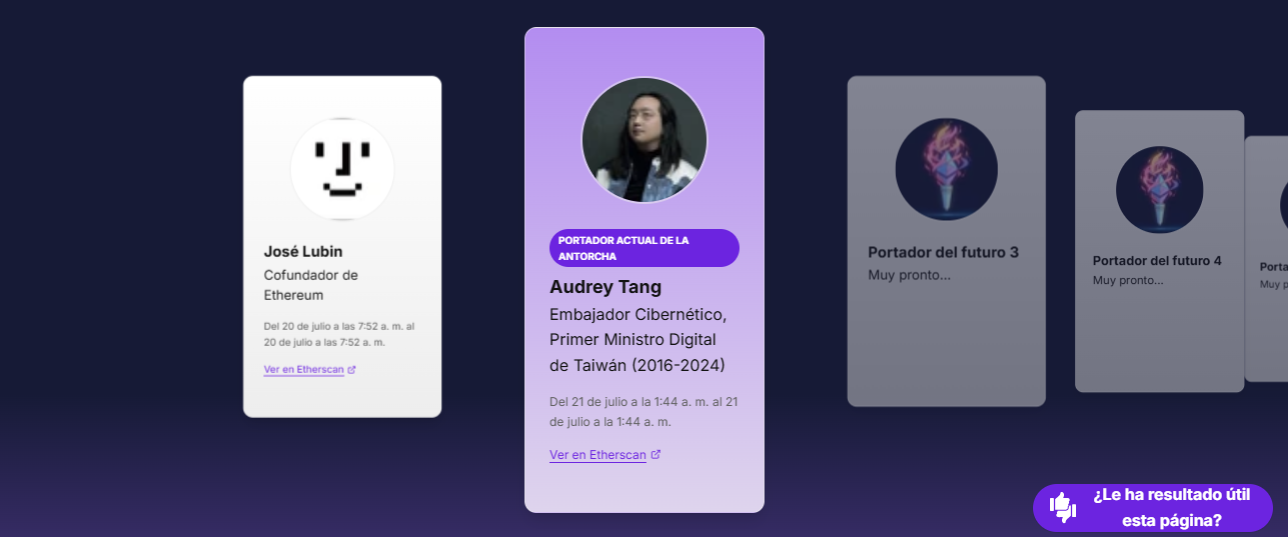Select the Audrey Tang name heading
The width and height of the screenshot is (1288, 537).
click(x=605, y=287)
